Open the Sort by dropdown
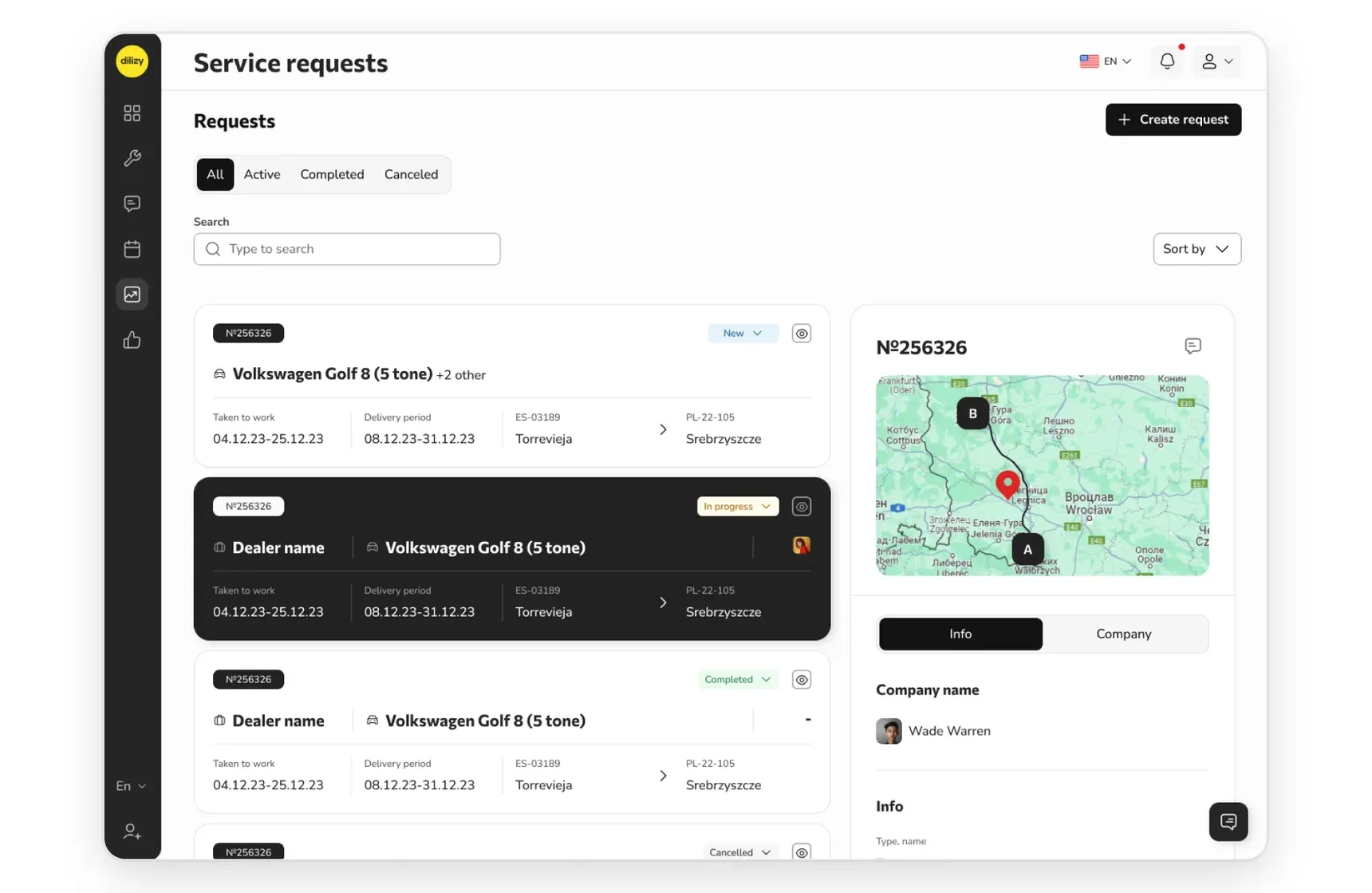Screen dimensions: 1372x893 pos(1197,249)
